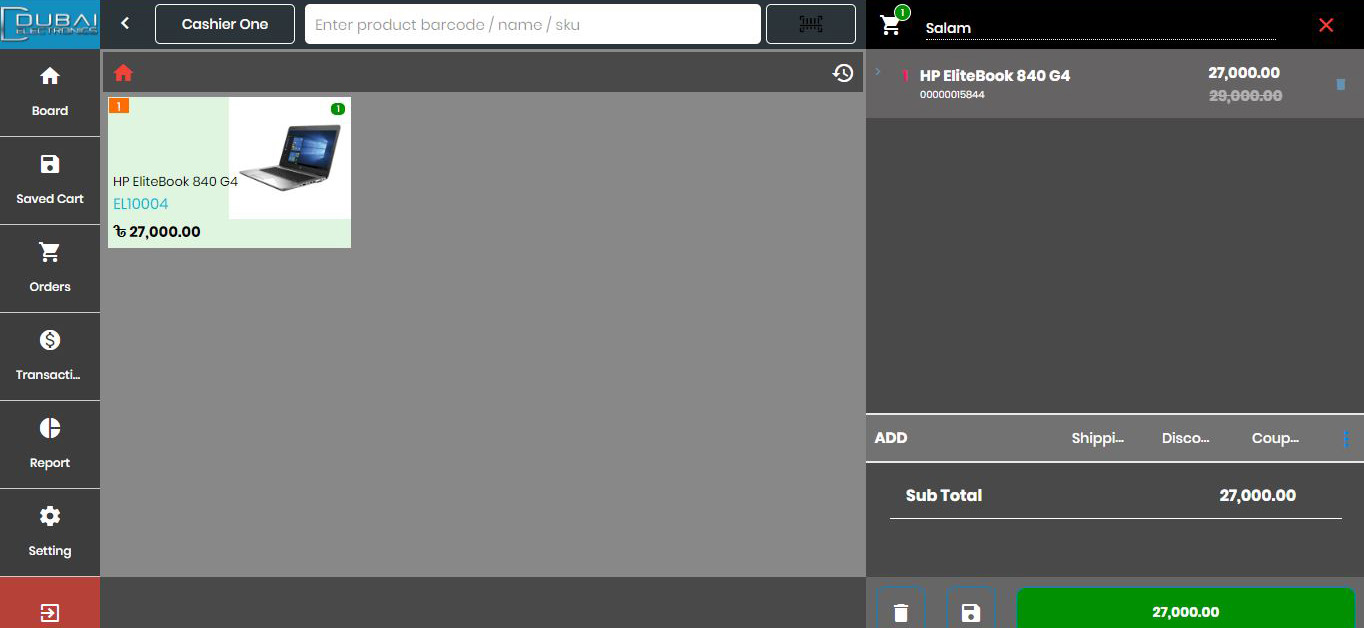Screen dimensions: 1364x628
Task: Click the Cashier One button
Action: pos(225,24)
